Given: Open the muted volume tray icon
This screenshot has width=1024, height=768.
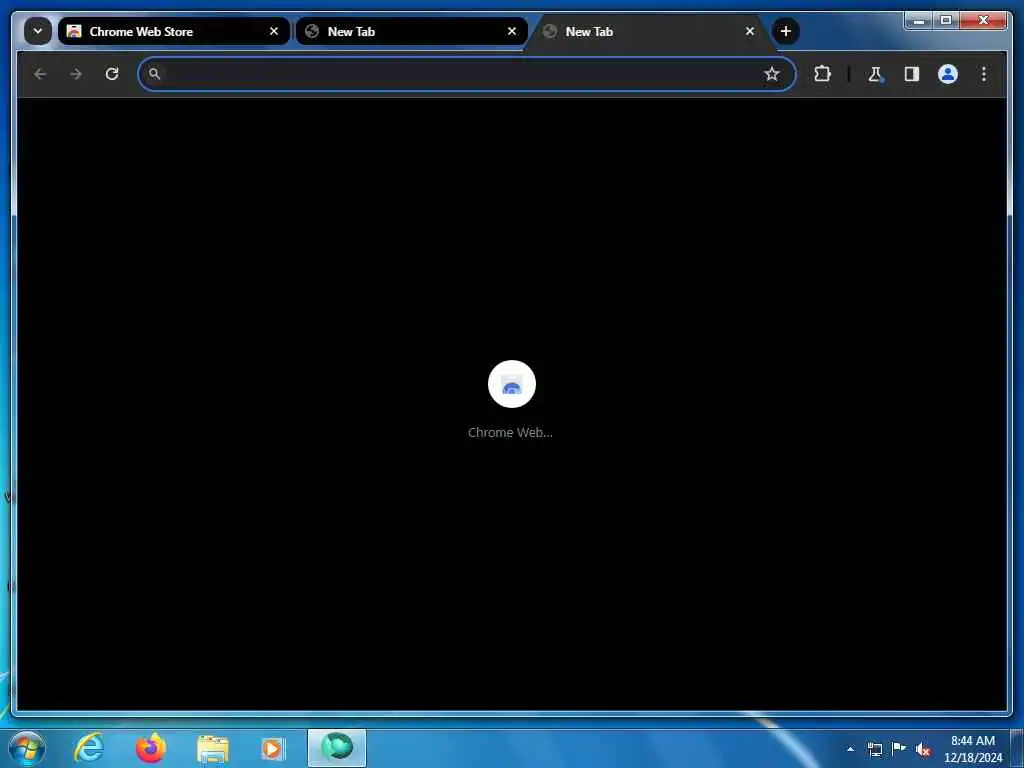Looking at the screenshot, I should pyautogui.click(x=923, y=749).
